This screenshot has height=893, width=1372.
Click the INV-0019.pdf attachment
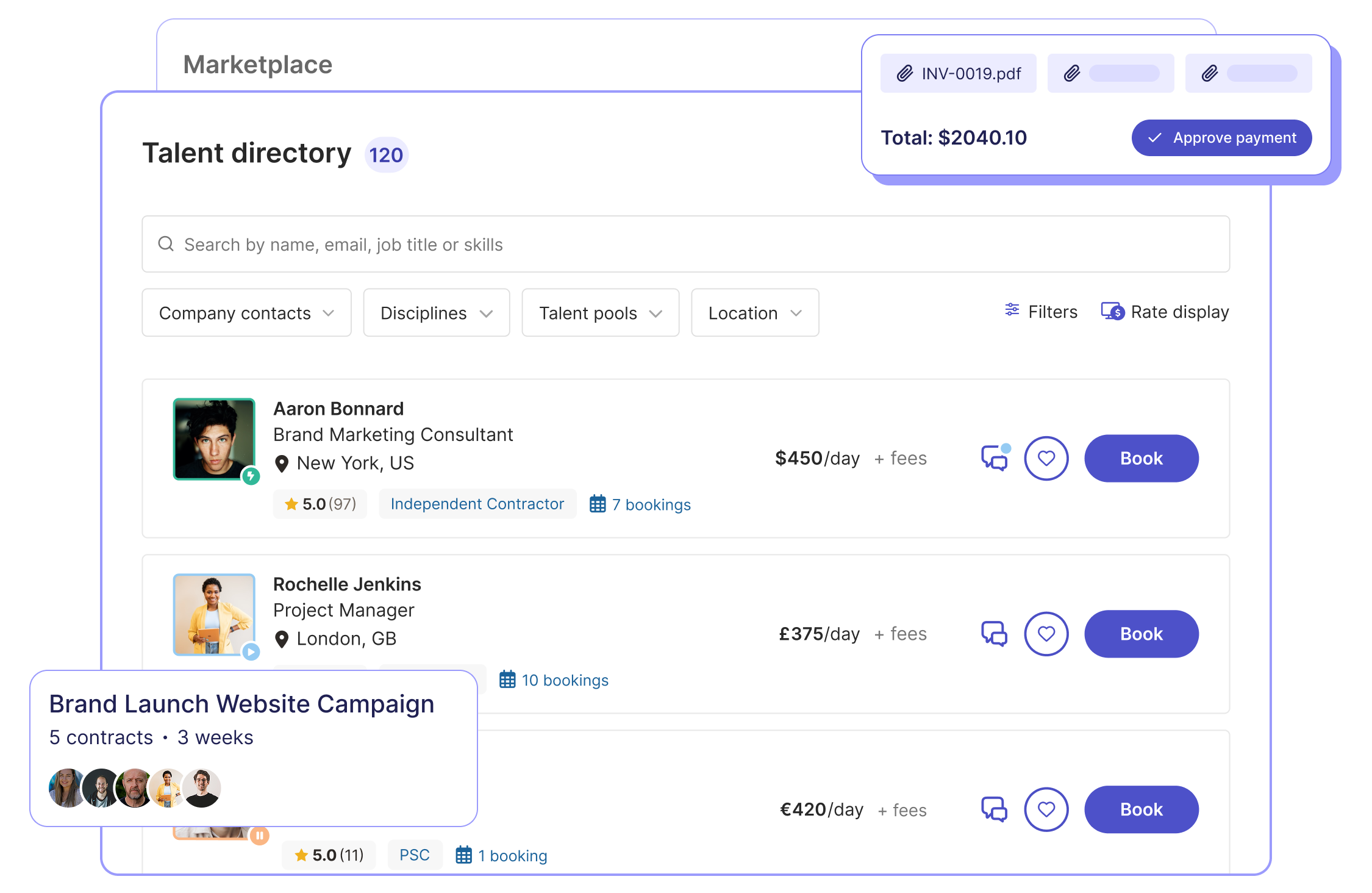tap(958, 73)
